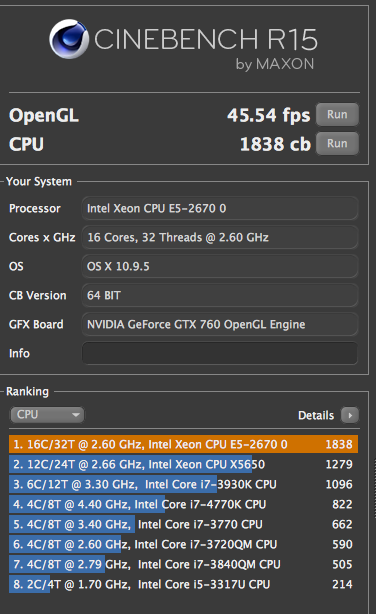Click the Cores x GHz field
This screenshot has height=614, width=376.
tap(220, 237)
